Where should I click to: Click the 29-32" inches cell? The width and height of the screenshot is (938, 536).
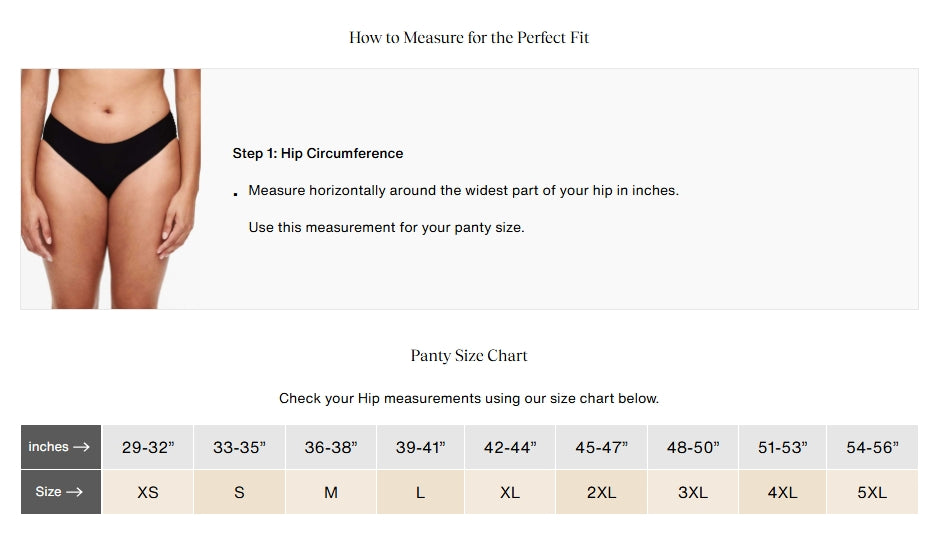tap(148, 447)
